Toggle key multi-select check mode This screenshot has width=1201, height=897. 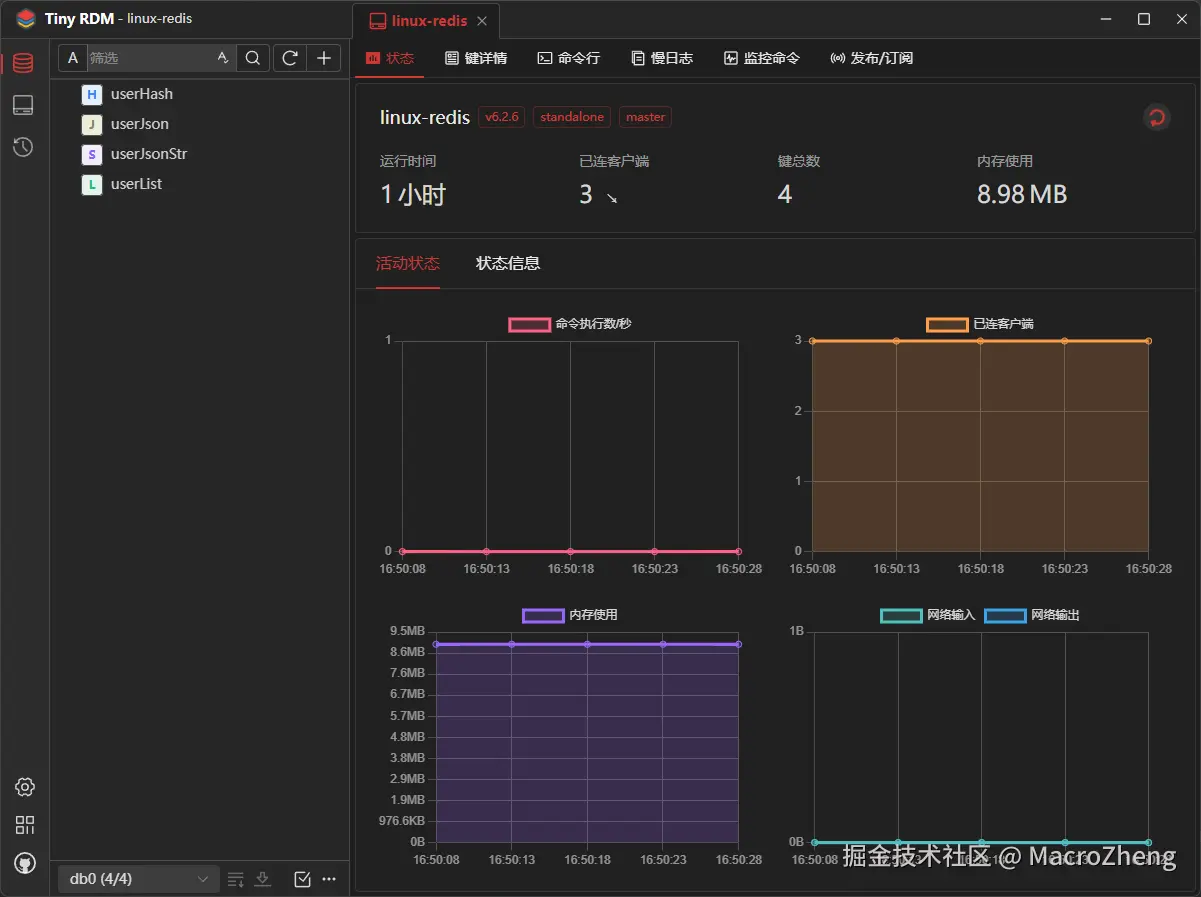303,879
